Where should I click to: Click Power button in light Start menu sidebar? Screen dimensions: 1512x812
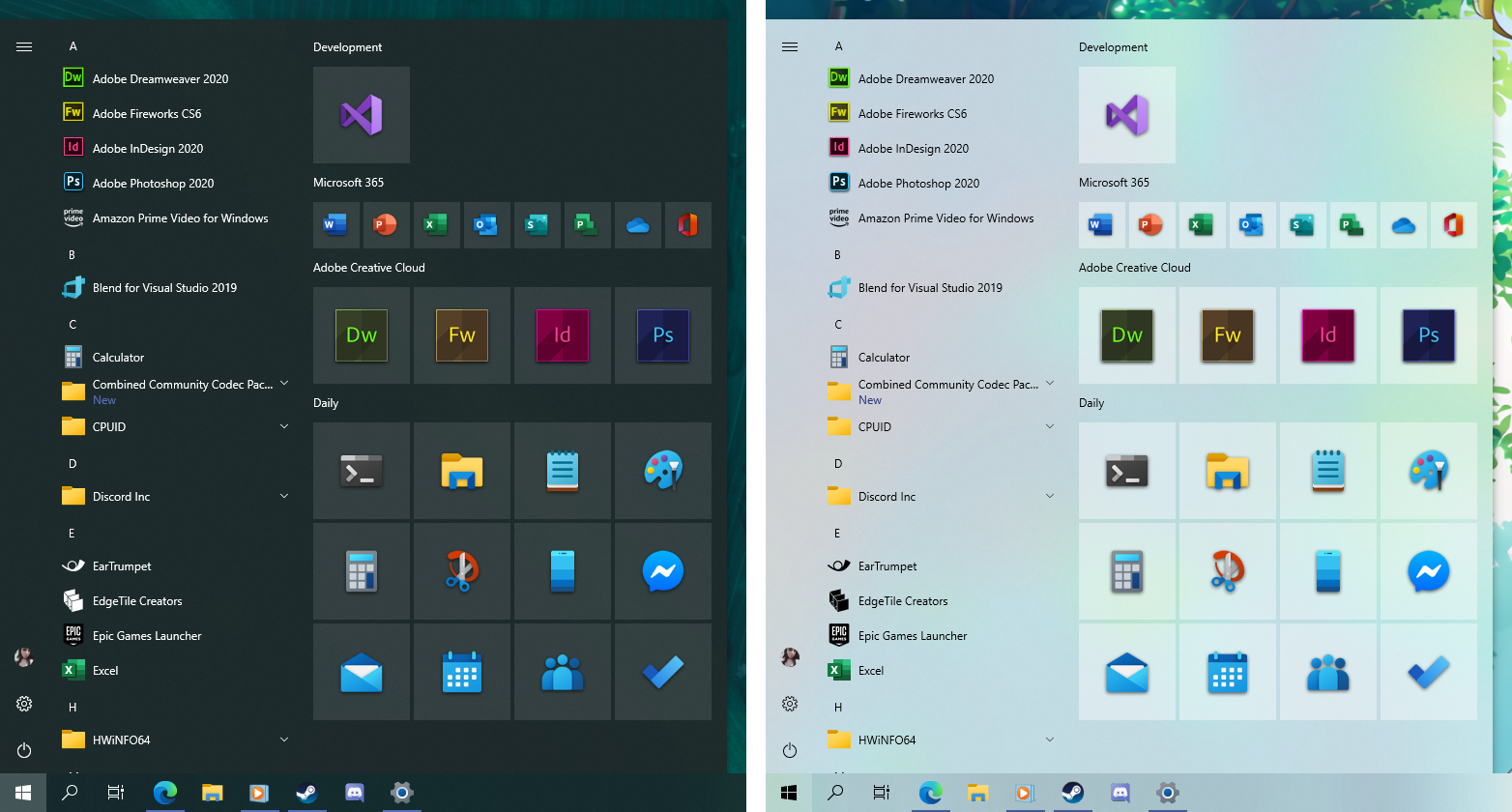(x=790, y=750)
